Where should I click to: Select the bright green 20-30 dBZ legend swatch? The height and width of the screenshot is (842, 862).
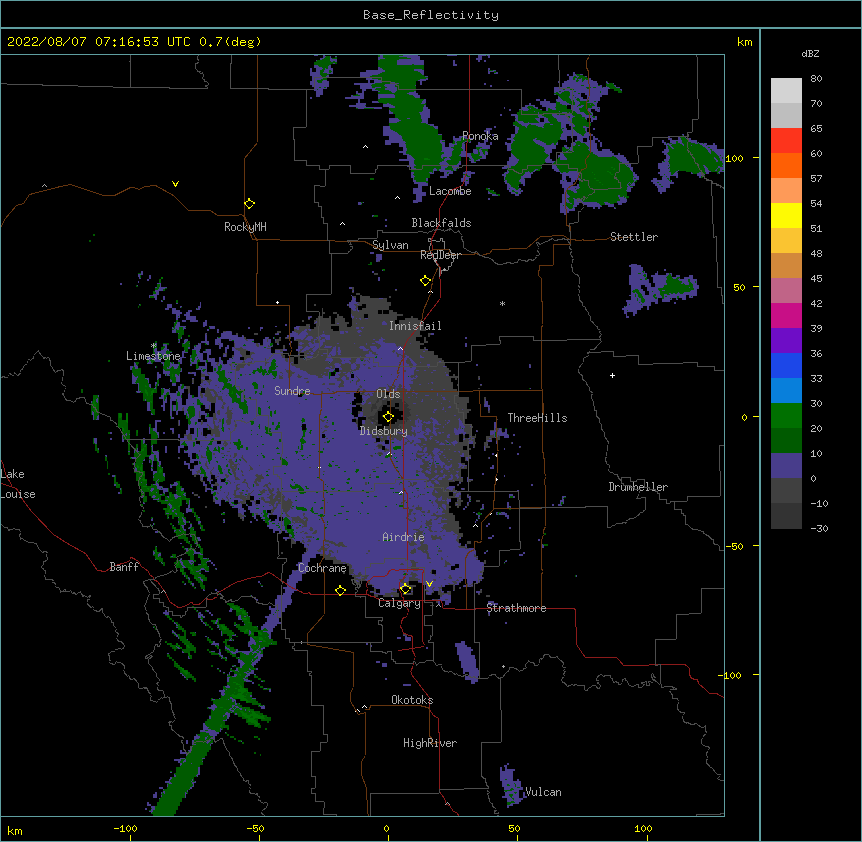[786, 416]
